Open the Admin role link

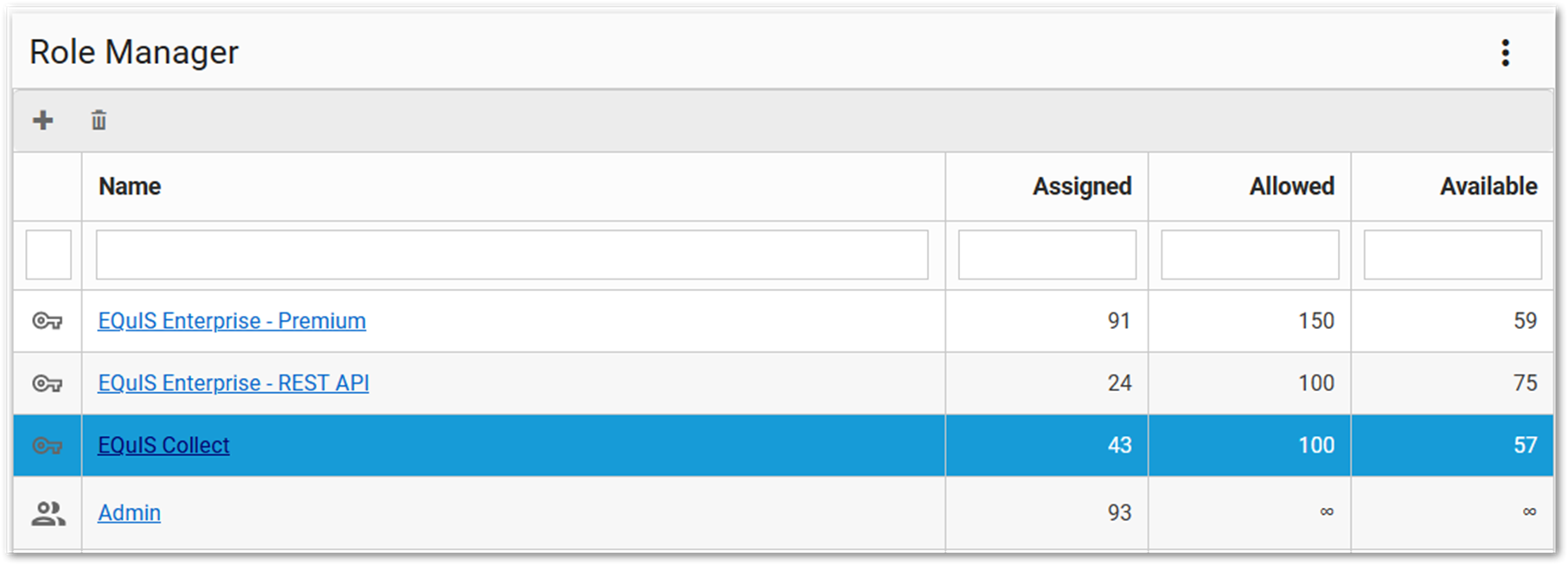pos(129,513)
